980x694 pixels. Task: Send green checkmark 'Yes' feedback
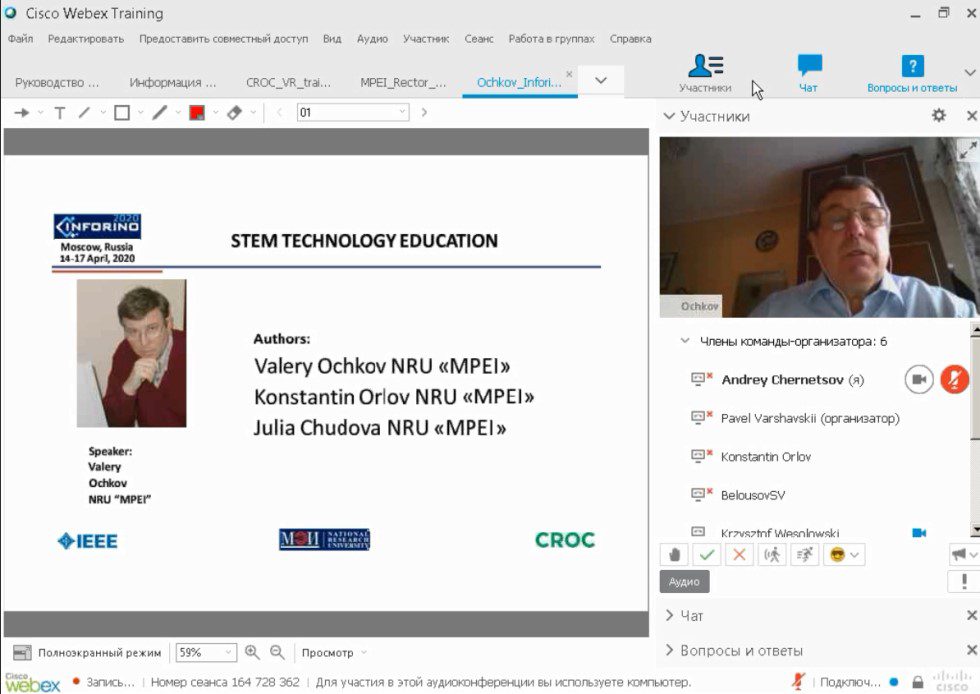coord(707,554)
